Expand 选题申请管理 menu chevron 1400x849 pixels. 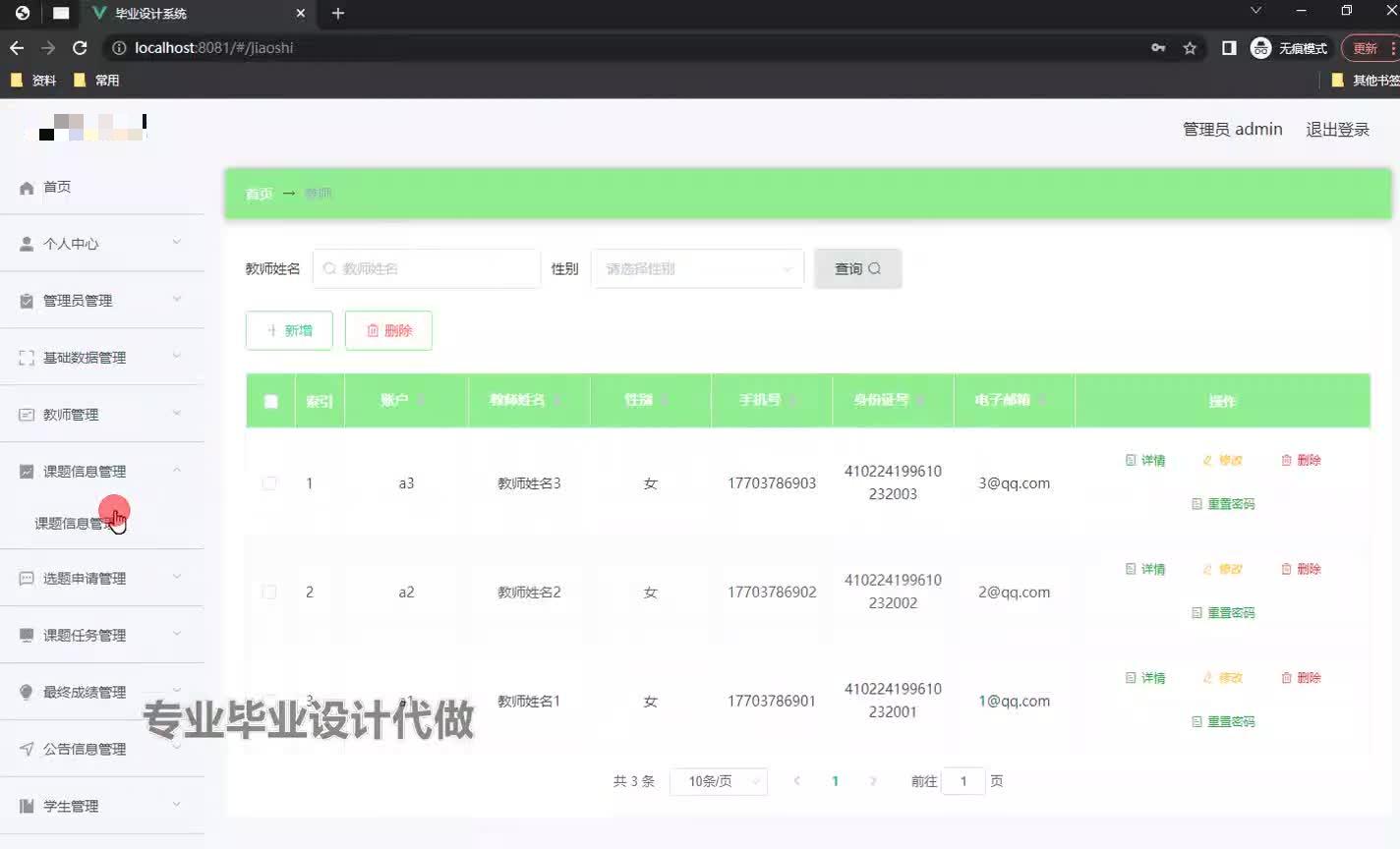coord(177,577)
